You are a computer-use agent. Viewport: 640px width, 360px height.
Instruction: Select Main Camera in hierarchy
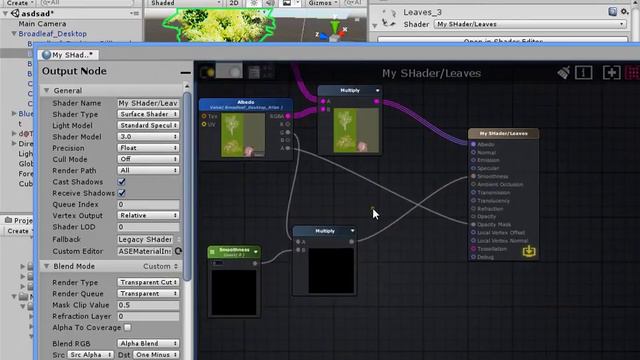click(x=42, y=24)
